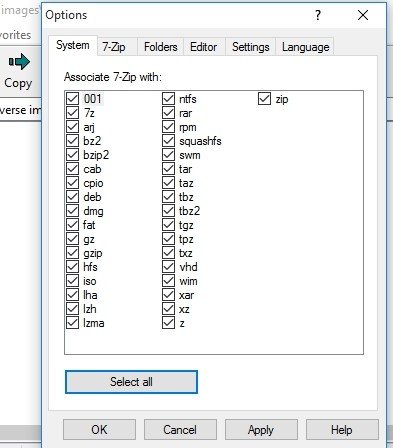The height and width of the screenshot is (448, 393).
Task: Uncheck the tpz association
Action: pos(168,239)
